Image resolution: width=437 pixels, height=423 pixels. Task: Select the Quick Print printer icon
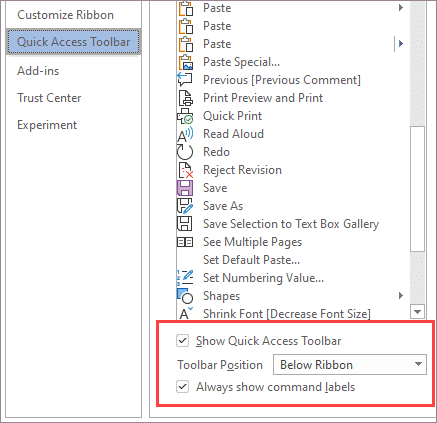185,116
